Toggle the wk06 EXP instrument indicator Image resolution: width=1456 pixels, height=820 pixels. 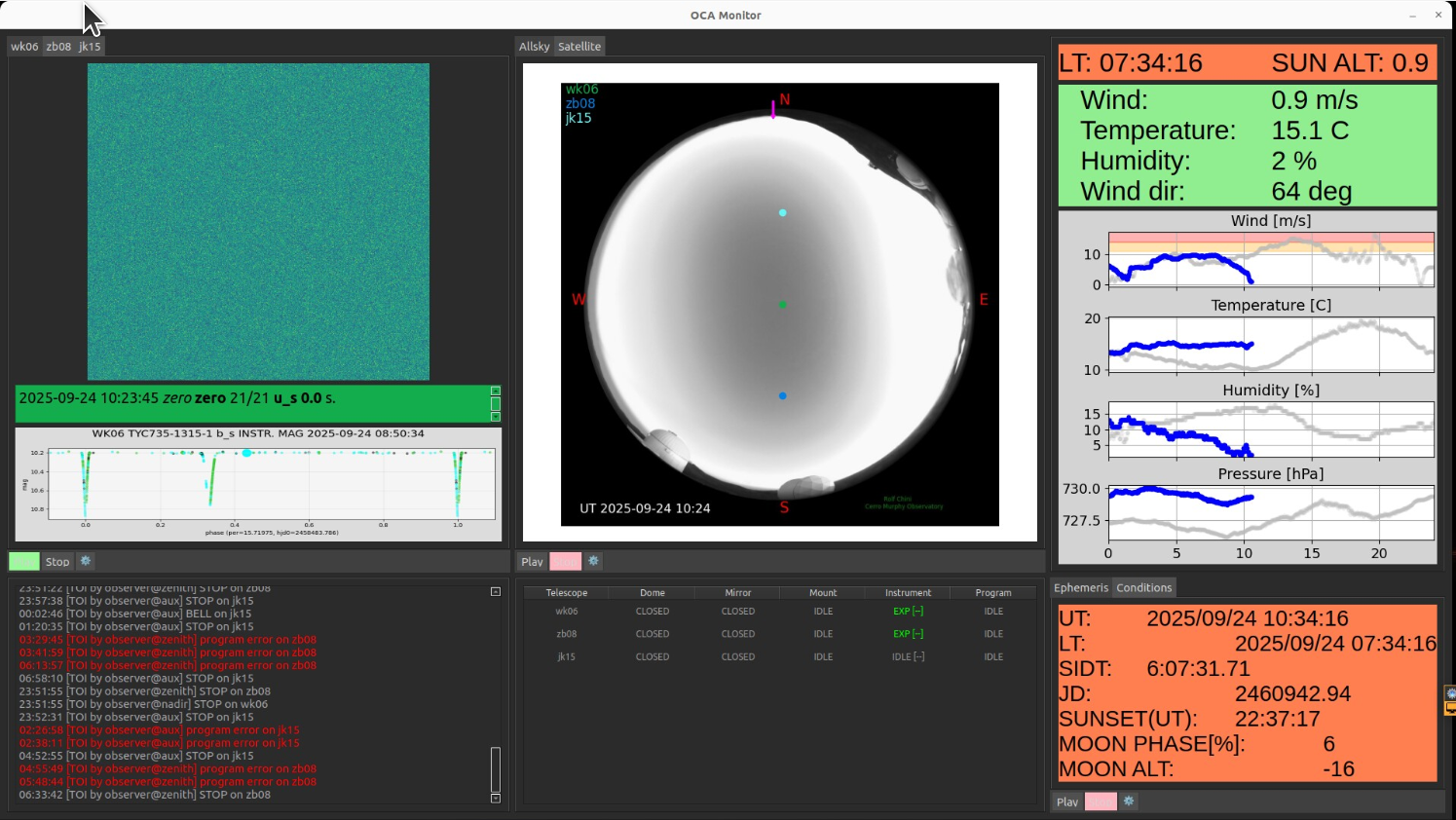click(x=907, y=611)
